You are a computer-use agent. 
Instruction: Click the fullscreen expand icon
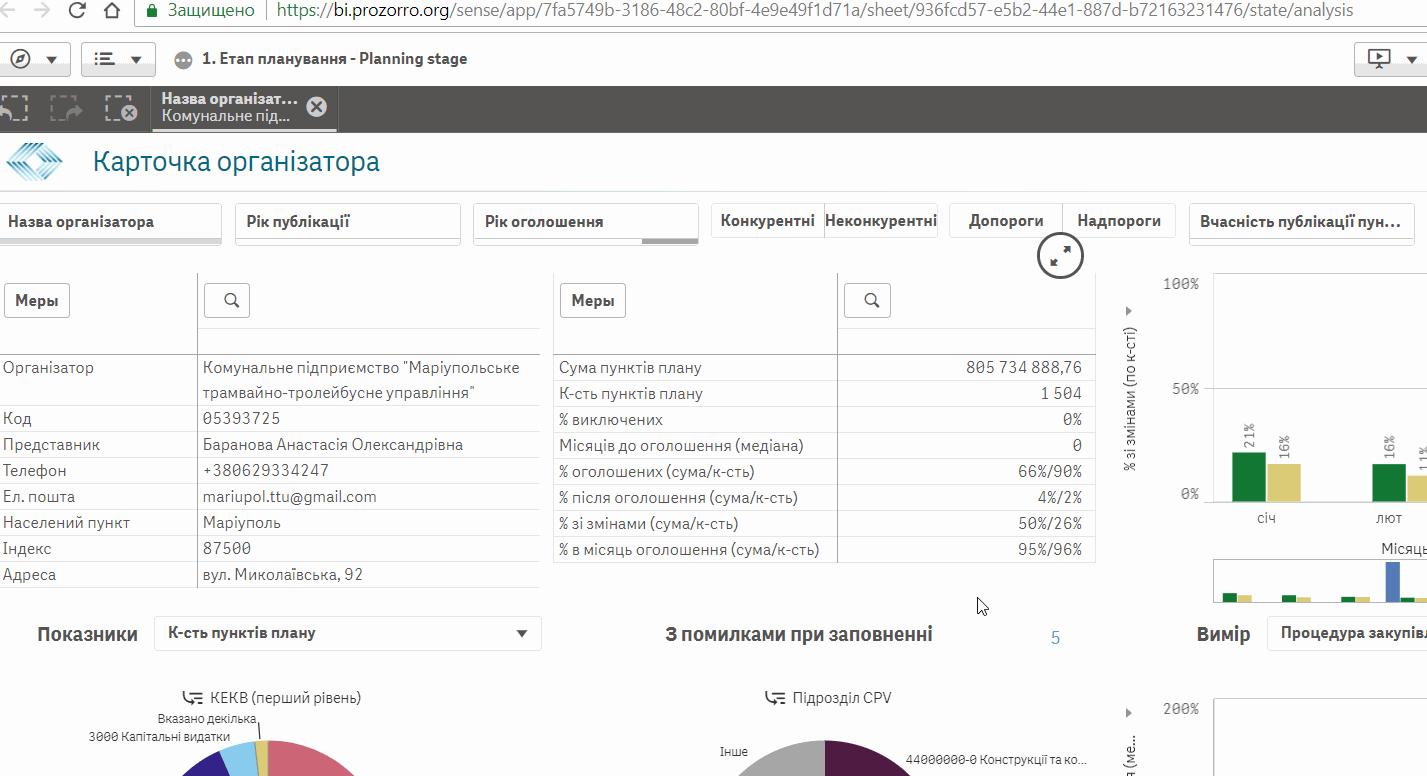point(1060,257)
